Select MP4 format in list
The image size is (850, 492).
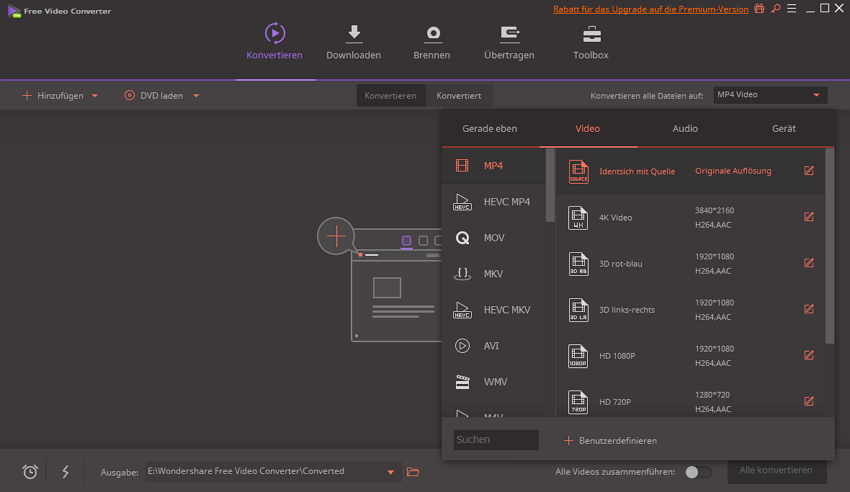(494, 166)
